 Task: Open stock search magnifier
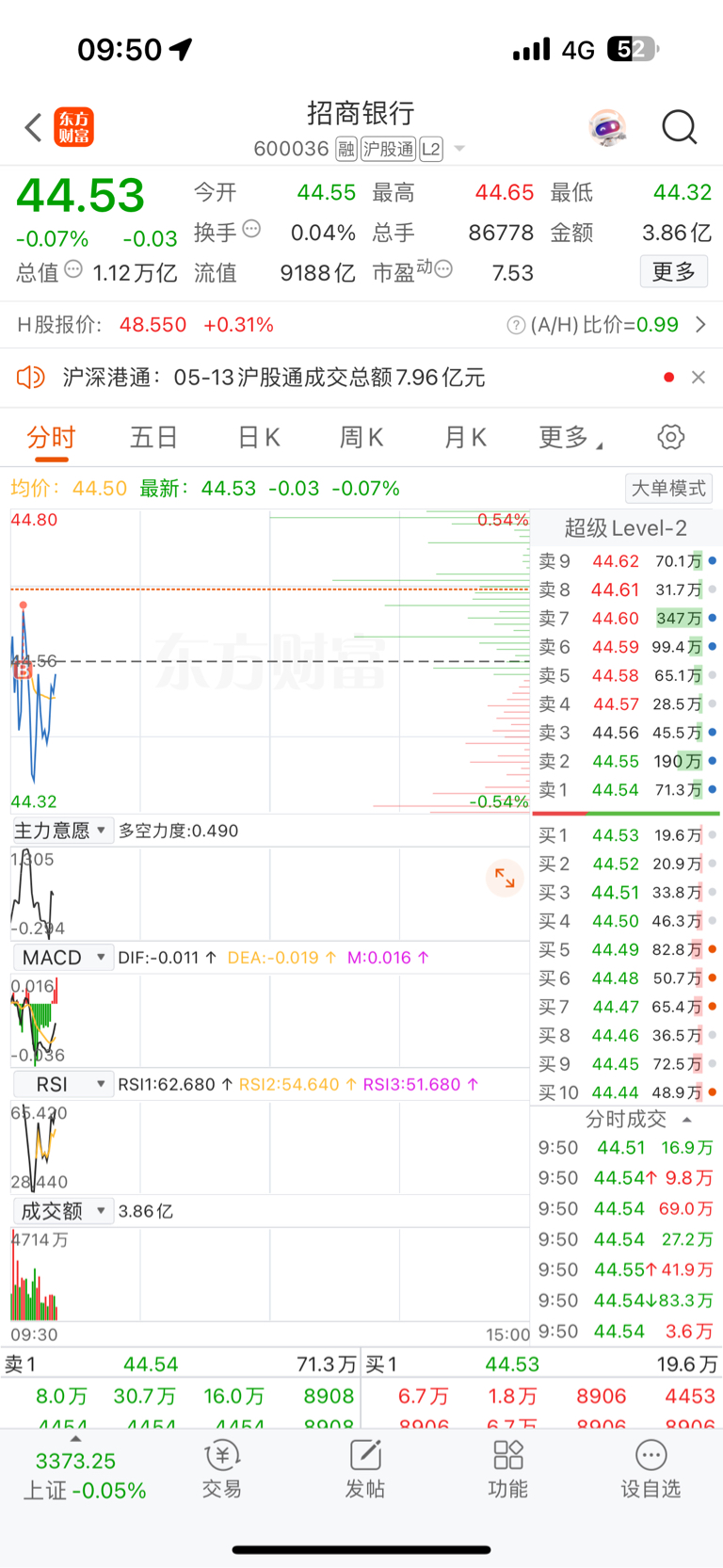pyautogui.click(x=679, y=127)
